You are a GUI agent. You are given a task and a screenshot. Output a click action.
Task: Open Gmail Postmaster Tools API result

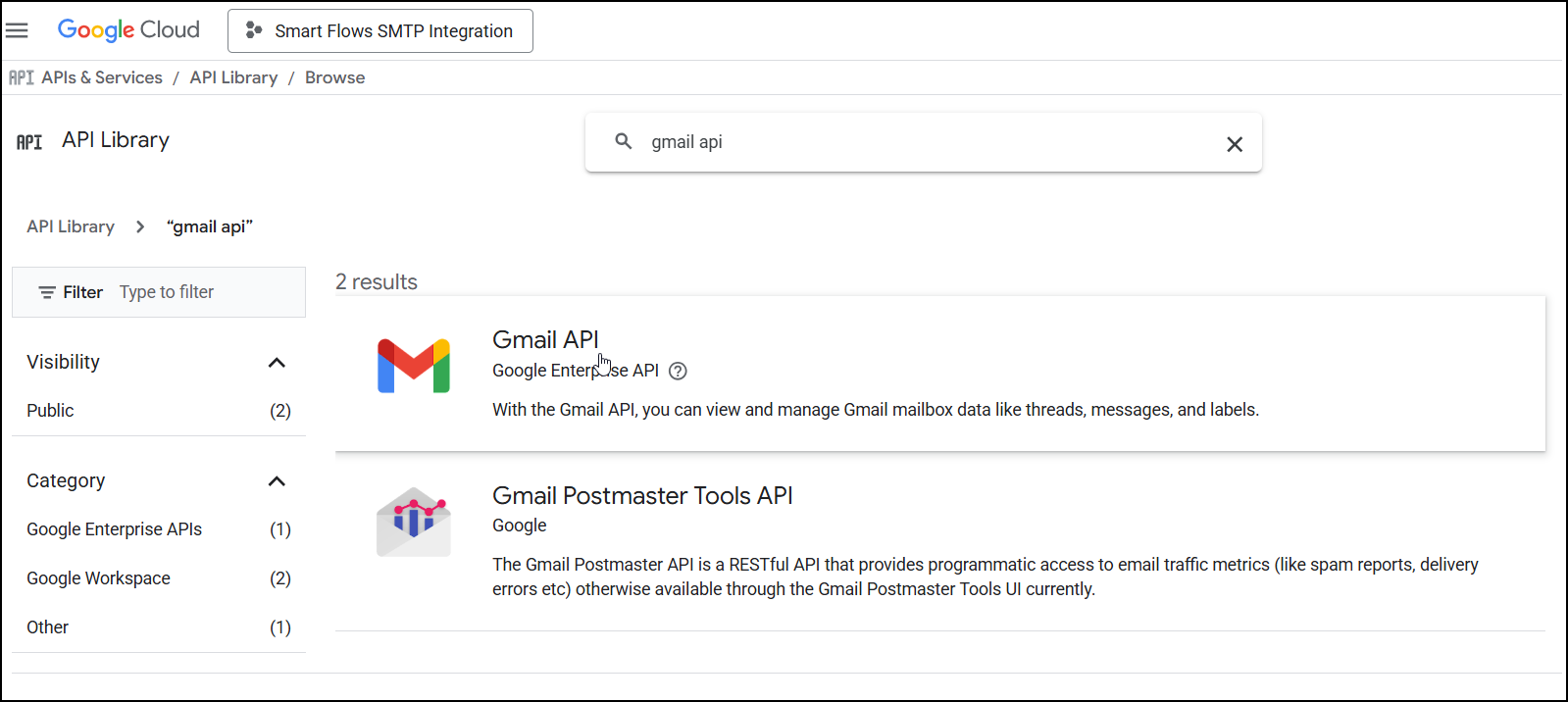(x=642, y=495)
